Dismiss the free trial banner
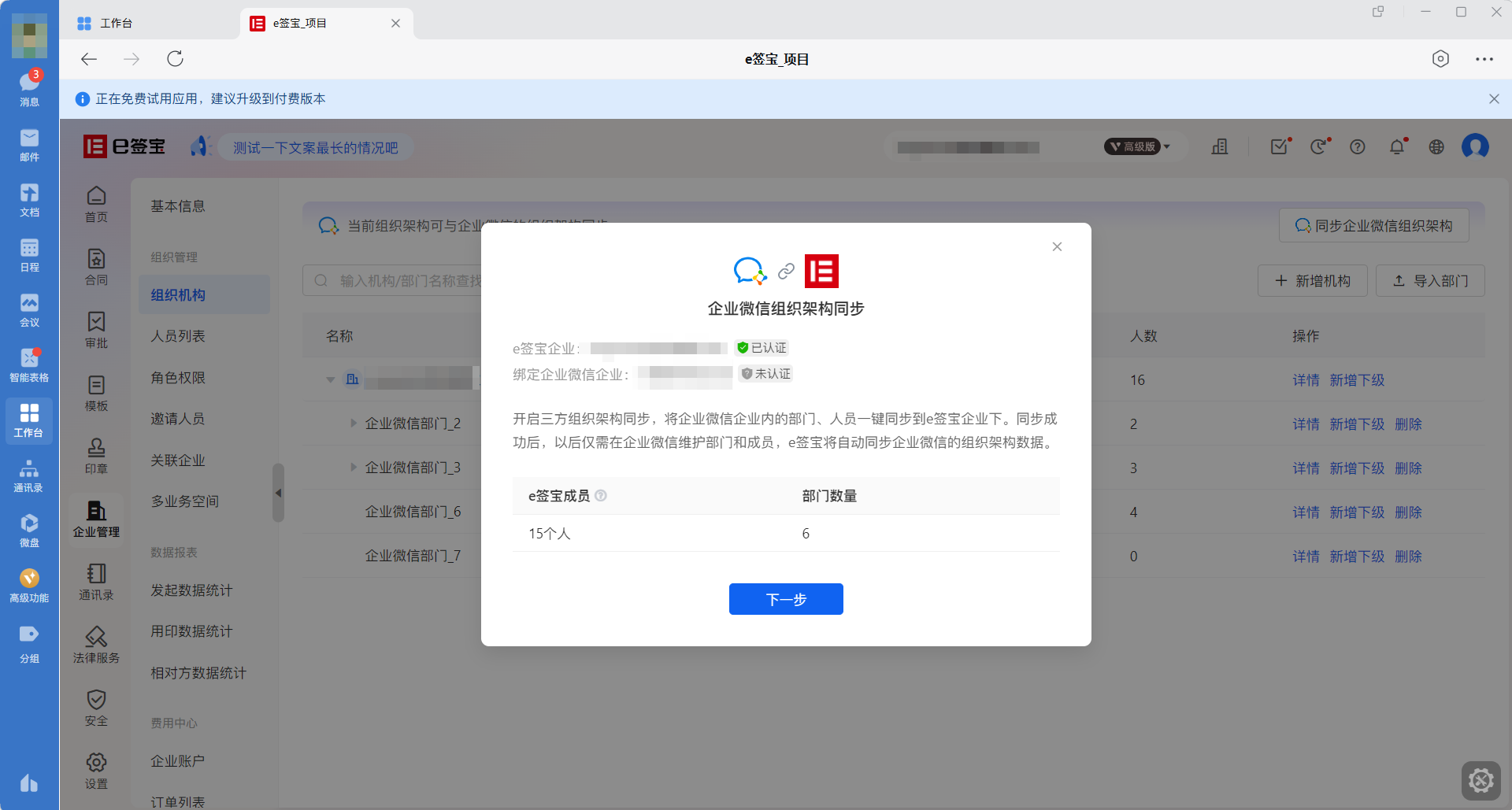This screenshot has width=1512, height=810. 1494,99
